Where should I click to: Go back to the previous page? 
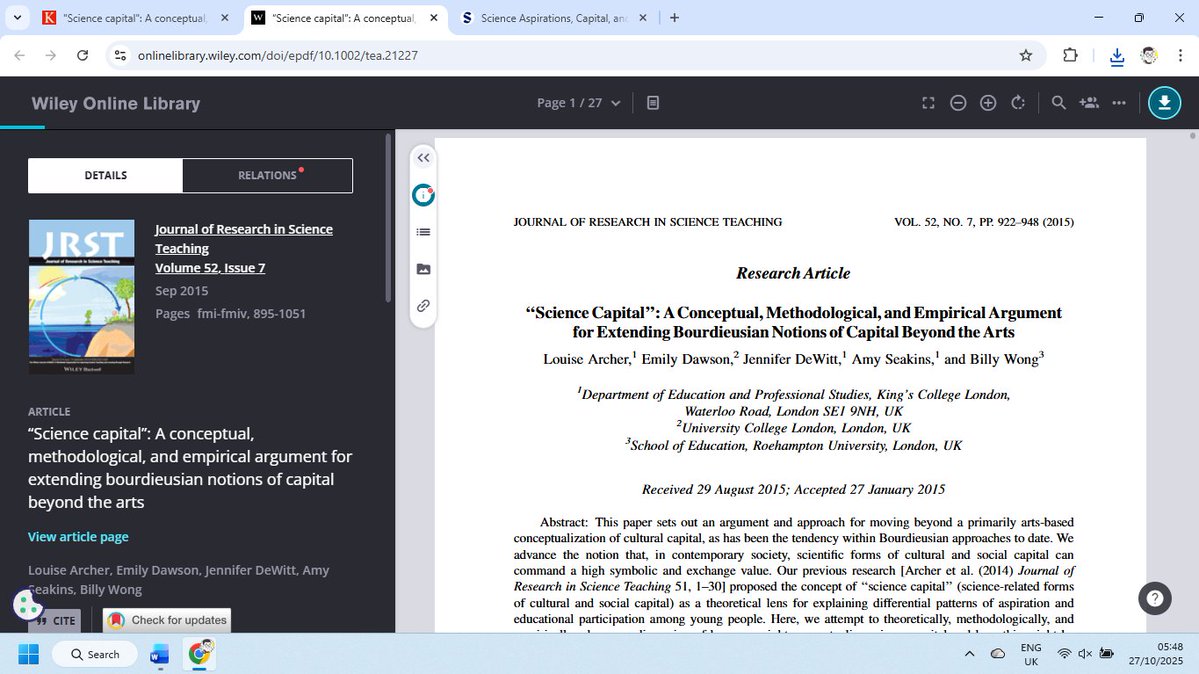point(20,55)
